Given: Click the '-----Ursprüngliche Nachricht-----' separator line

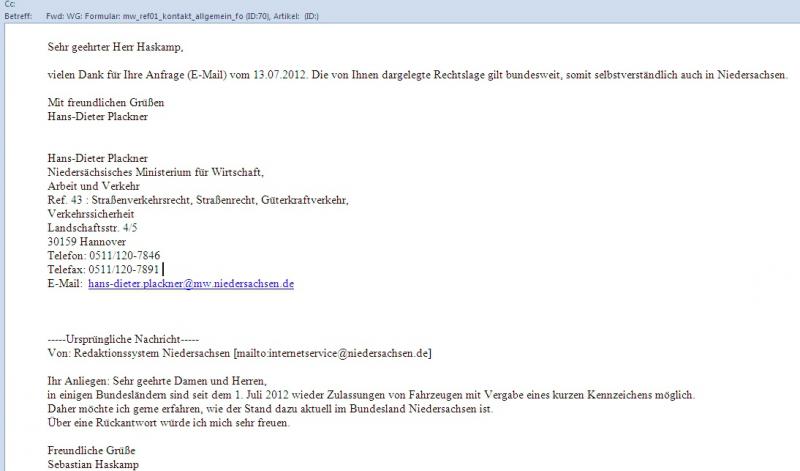Looking at the screenshot, I should [x=123, y=339].
